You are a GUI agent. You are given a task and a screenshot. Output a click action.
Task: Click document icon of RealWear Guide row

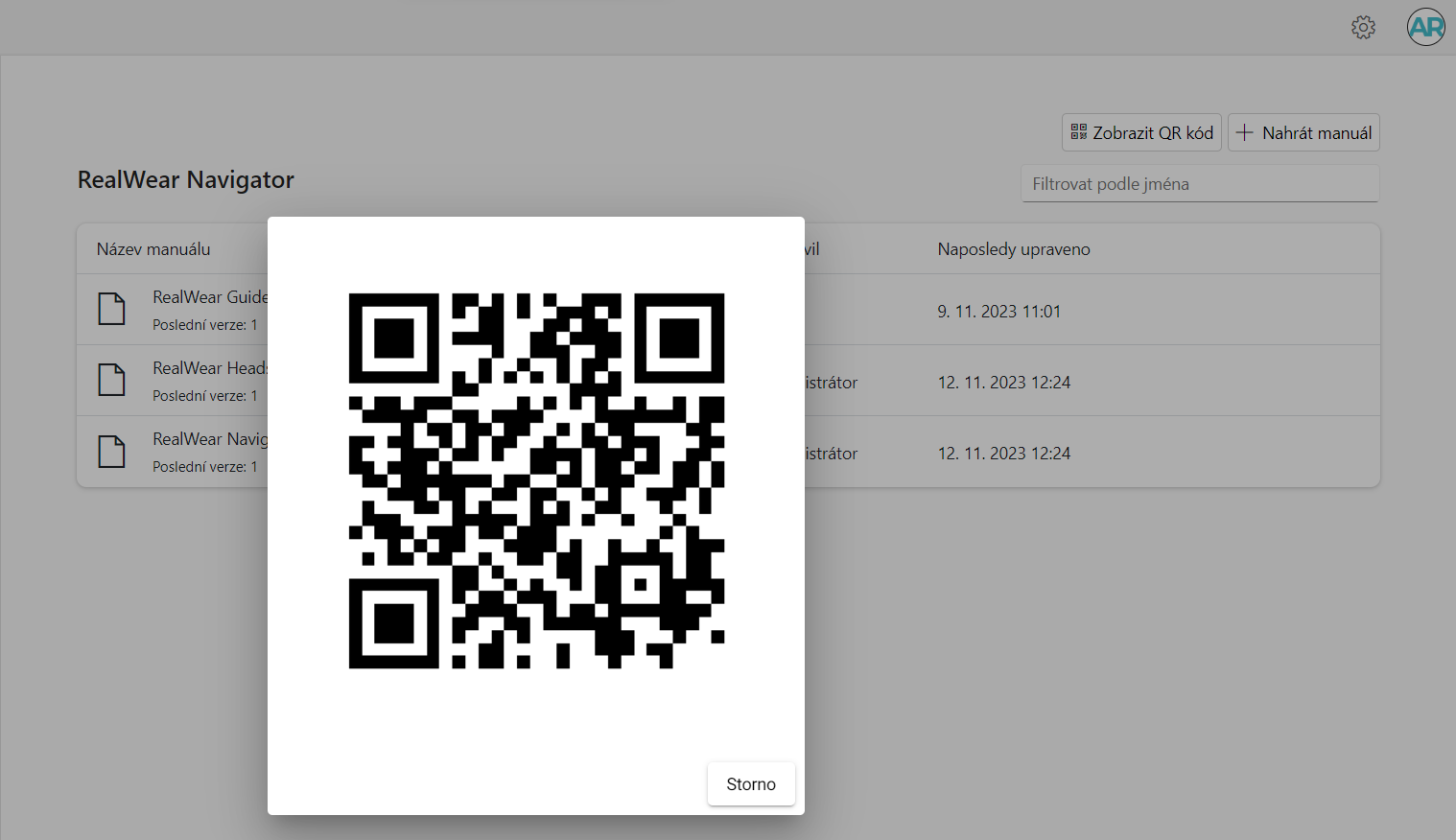click(112, 309)
